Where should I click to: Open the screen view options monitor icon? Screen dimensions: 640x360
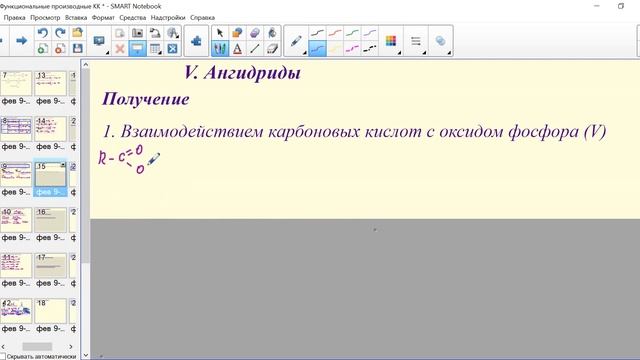pyautogui.click(x=99, y=40)
